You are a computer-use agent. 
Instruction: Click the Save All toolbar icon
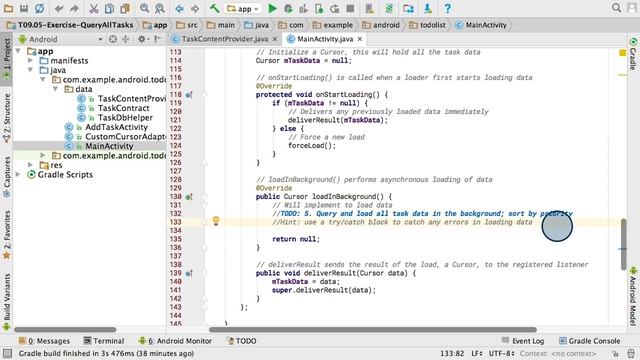24,8
